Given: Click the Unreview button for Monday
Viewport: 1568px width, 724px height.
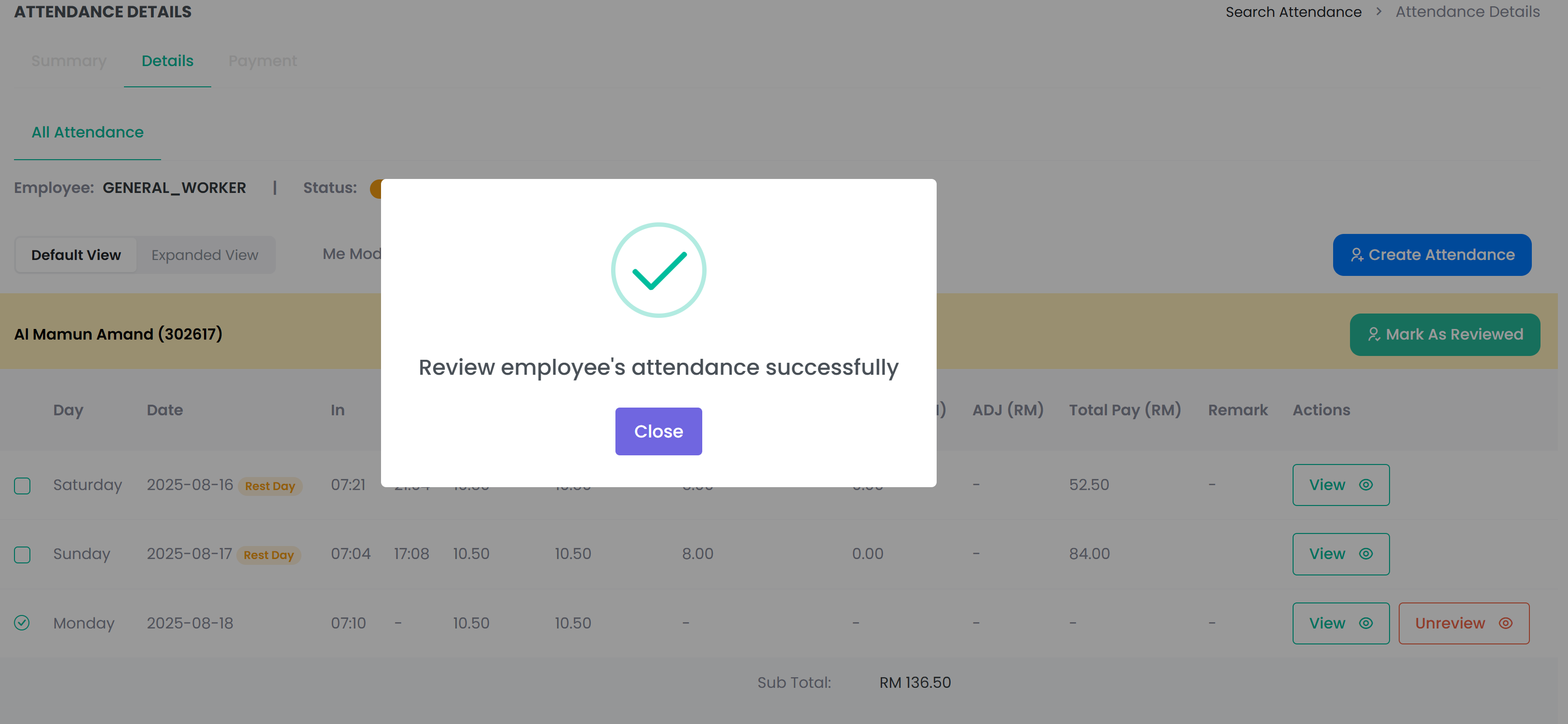Looking at the screenshot, I should [x=1463, y=623].
